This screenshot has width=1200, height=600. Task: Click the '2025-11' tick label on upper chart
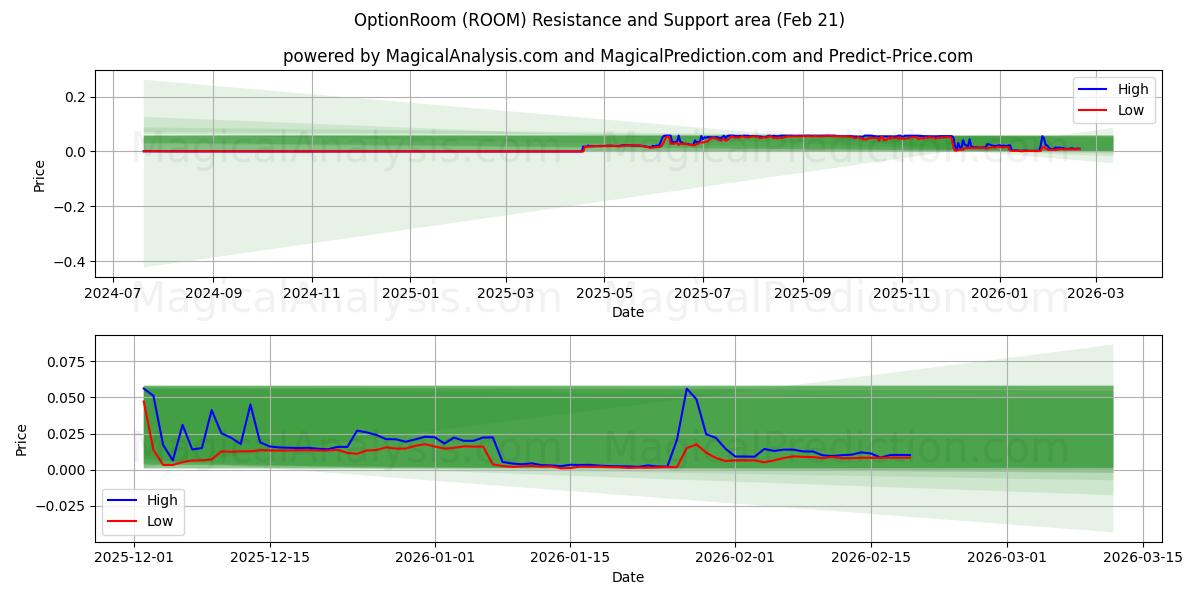click(902, 294)
